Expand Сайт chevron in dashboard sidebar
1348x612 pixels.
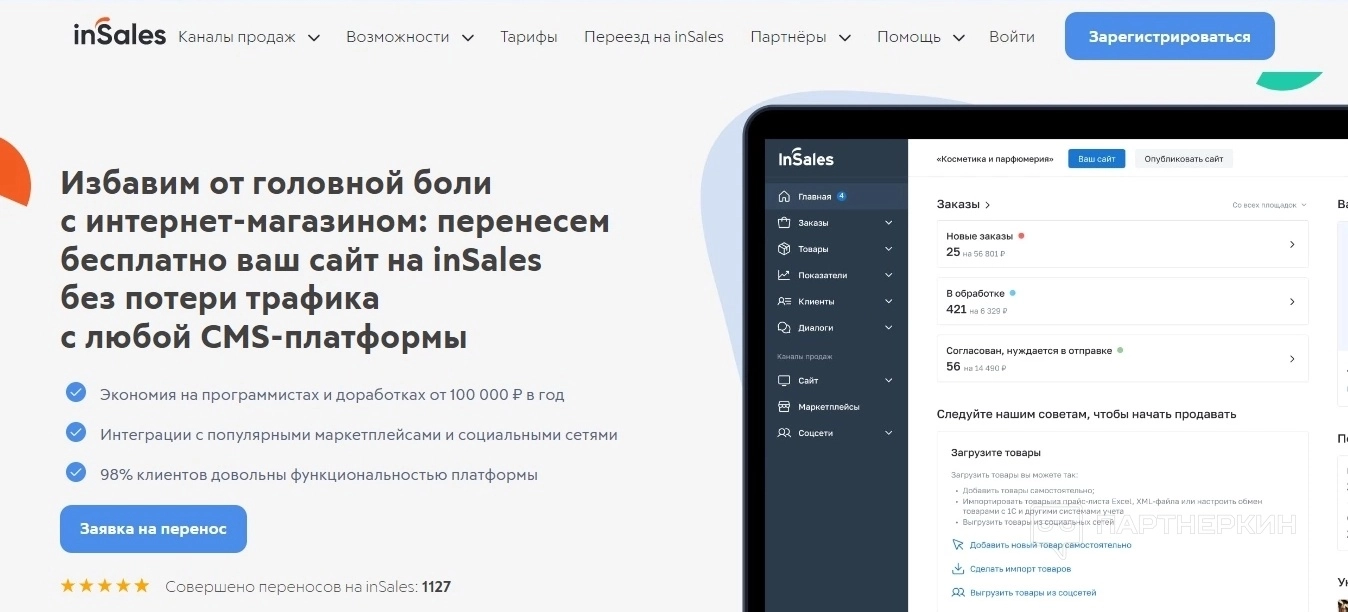tap(889, 380)
